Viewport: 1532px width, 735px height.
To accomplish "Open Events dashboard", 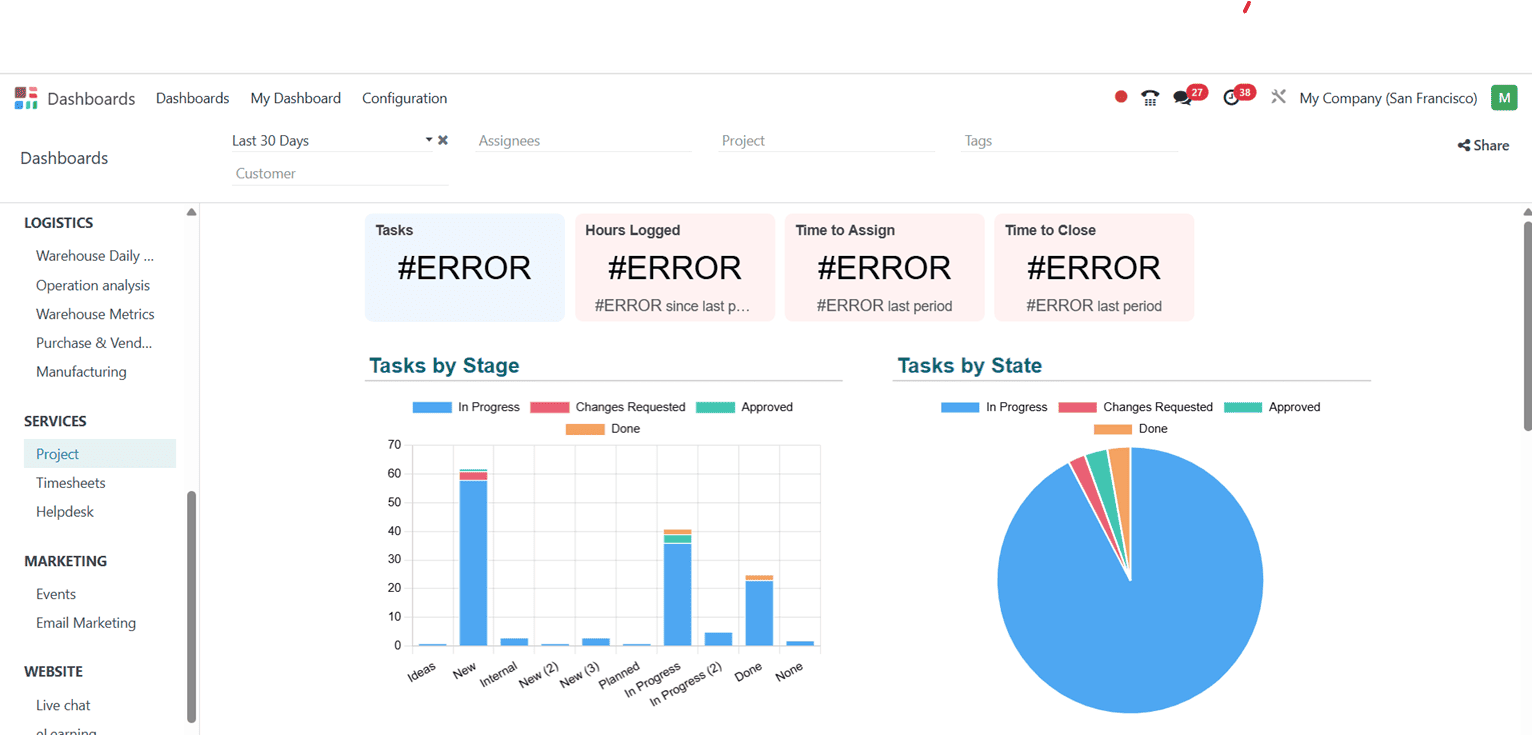I will click(56, 594).
